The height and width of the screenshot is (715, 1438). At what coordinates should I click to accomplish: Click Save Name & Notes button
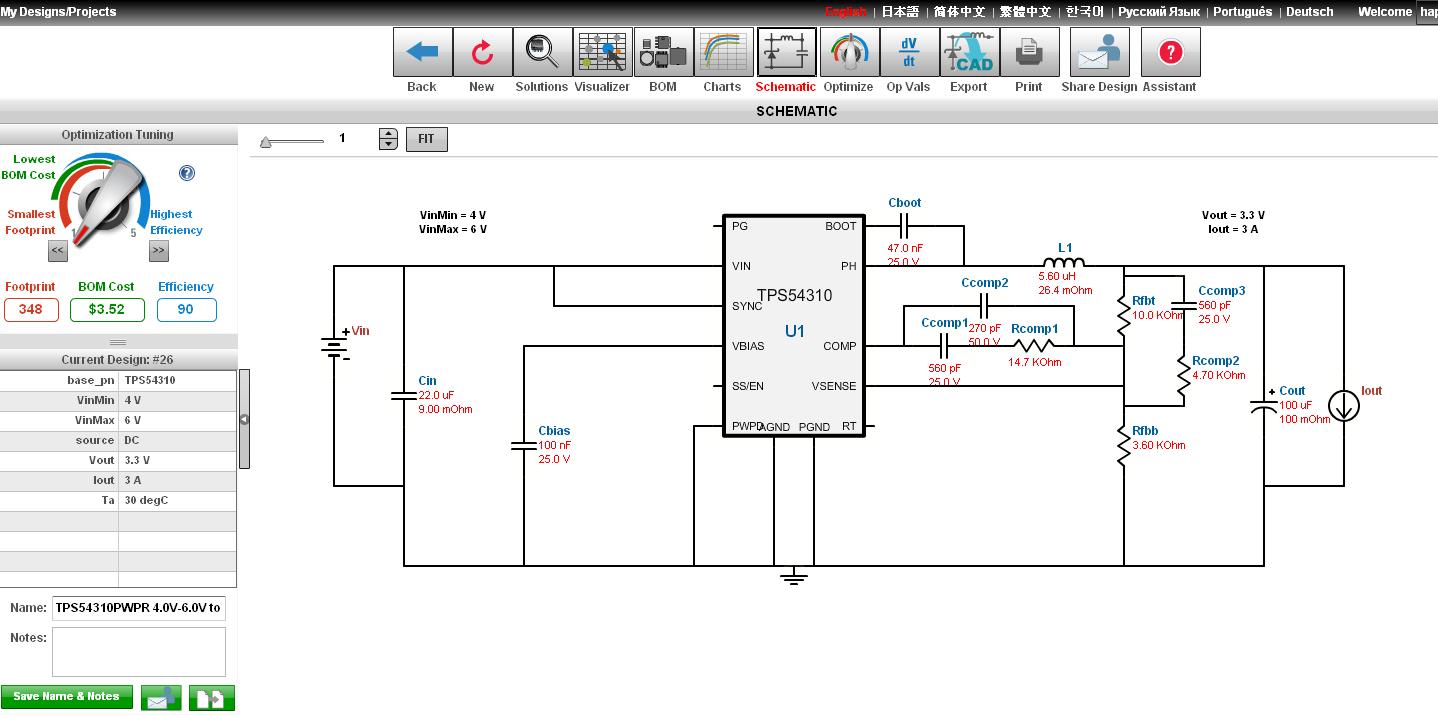[66, 697]
